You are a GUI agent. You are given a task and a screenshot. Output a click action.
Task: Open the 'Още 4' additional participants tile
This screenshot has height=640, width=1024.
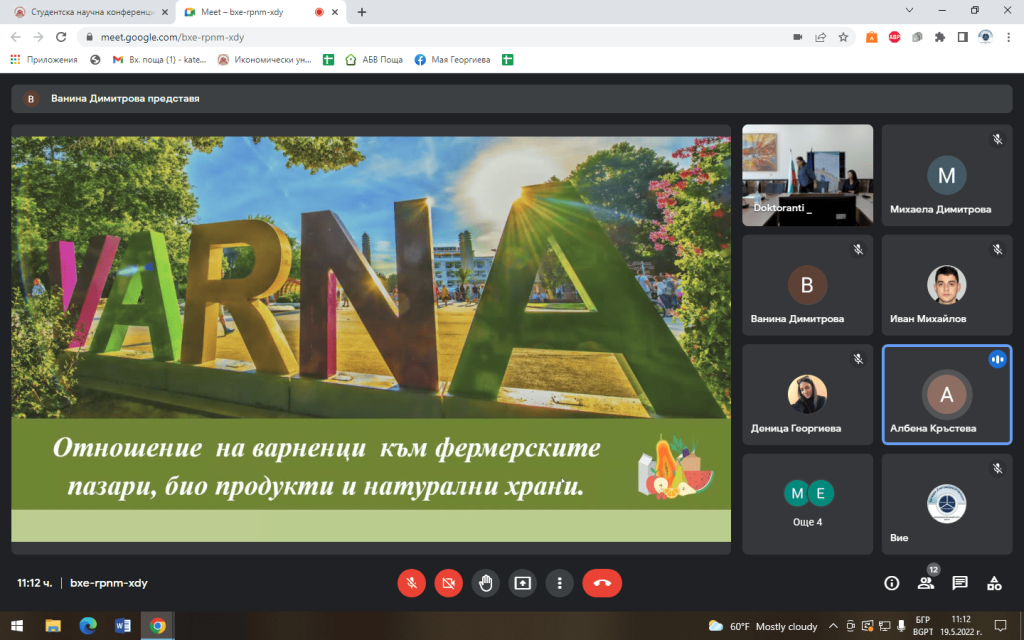click(807, 504)
